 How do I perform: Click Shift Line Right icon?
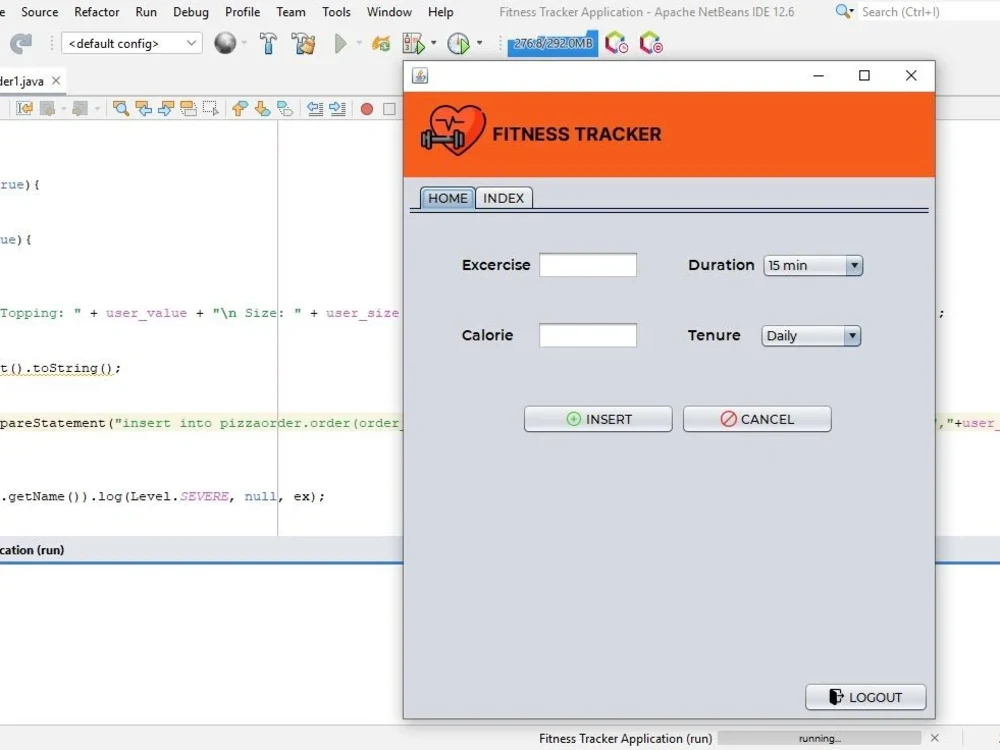337,108
